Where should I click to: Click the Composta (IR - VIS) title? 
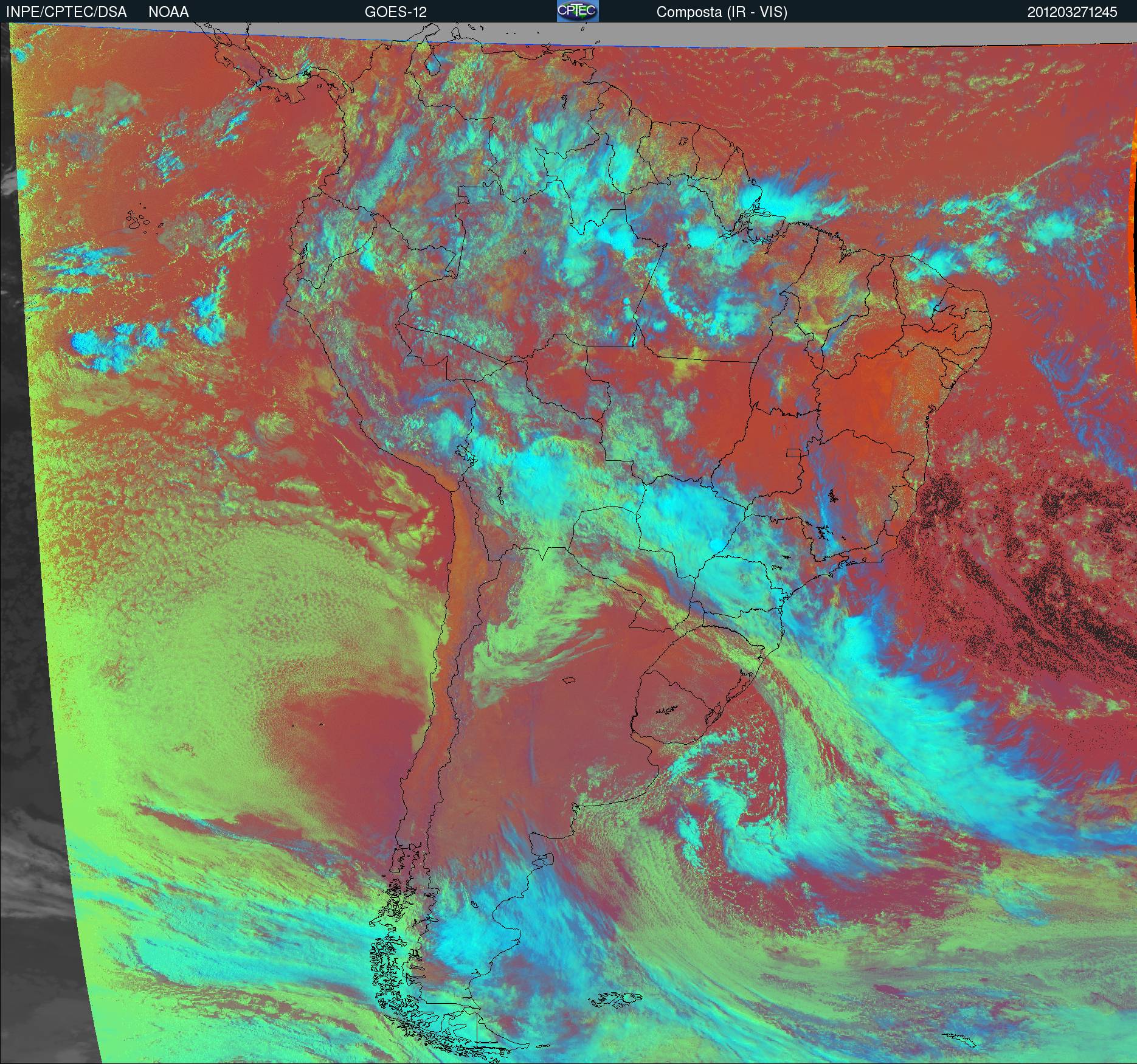coord(721,12)
